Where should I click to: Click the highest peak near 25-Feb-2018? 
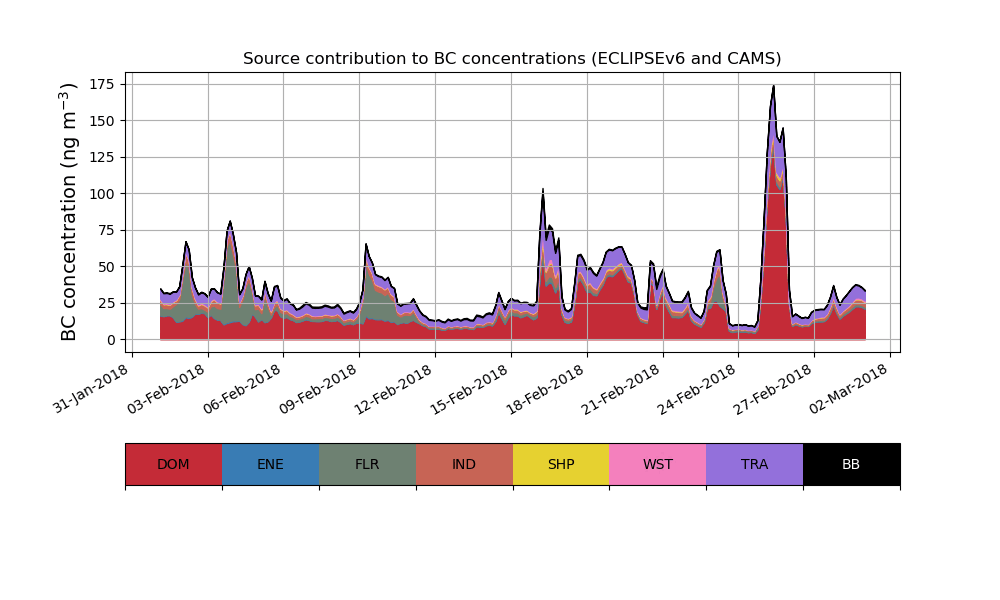(773, 87)
